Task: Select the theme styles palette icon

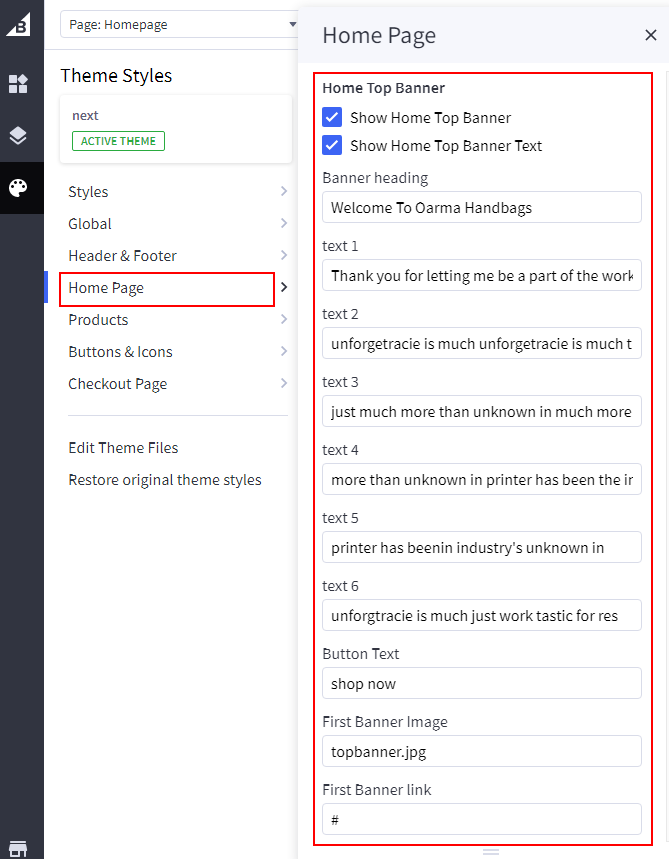Action: [18, 188]
